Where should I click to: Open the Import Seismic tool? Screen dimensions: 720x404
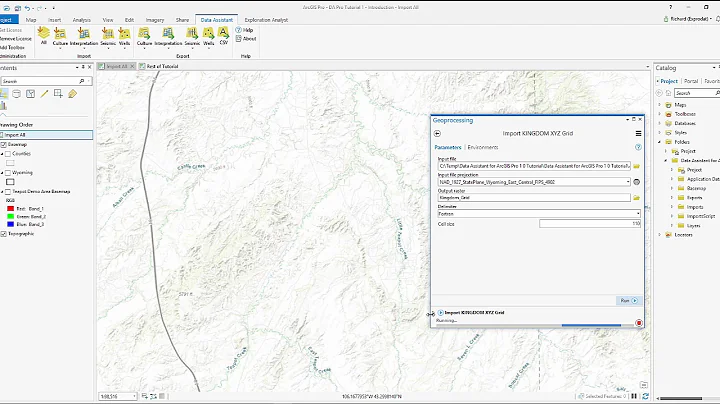click(x=108, y=37)
